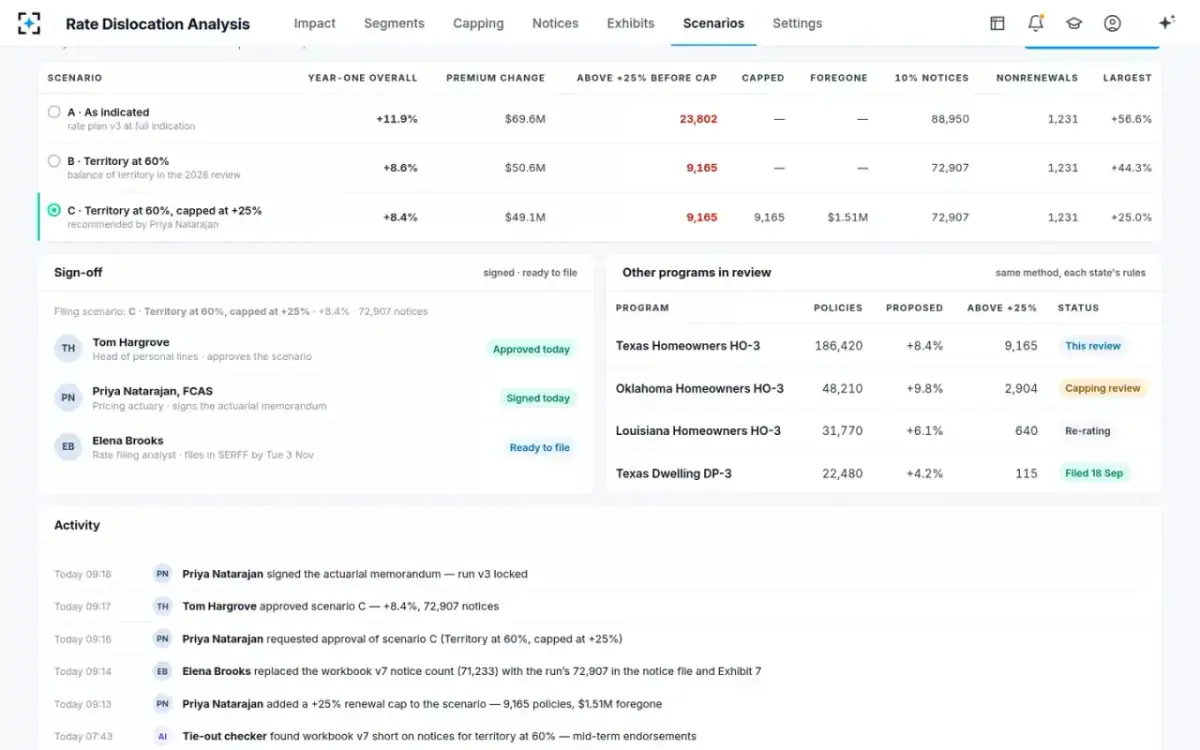Open Oklahoma Homeowners HO-3 program
Image resolution: width=1200 pixels, height=750 pixels.
coord(700,388)
